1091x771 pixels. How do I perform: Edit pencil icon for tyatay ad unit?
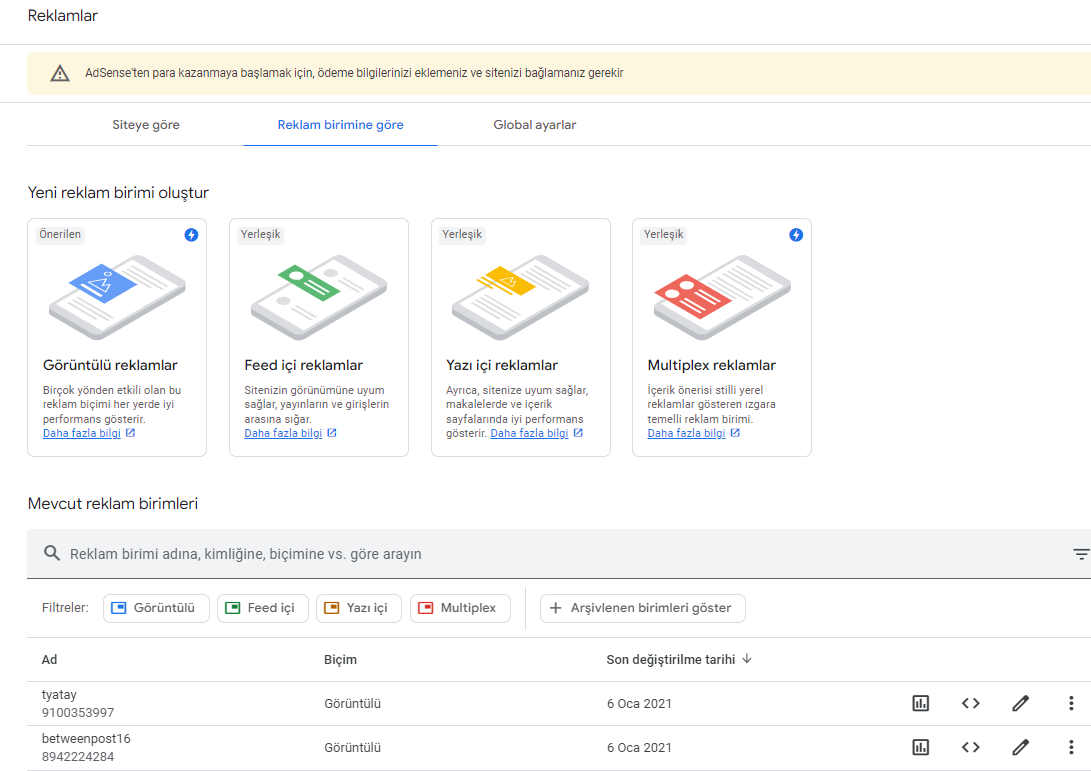[x=1021, y=703]
